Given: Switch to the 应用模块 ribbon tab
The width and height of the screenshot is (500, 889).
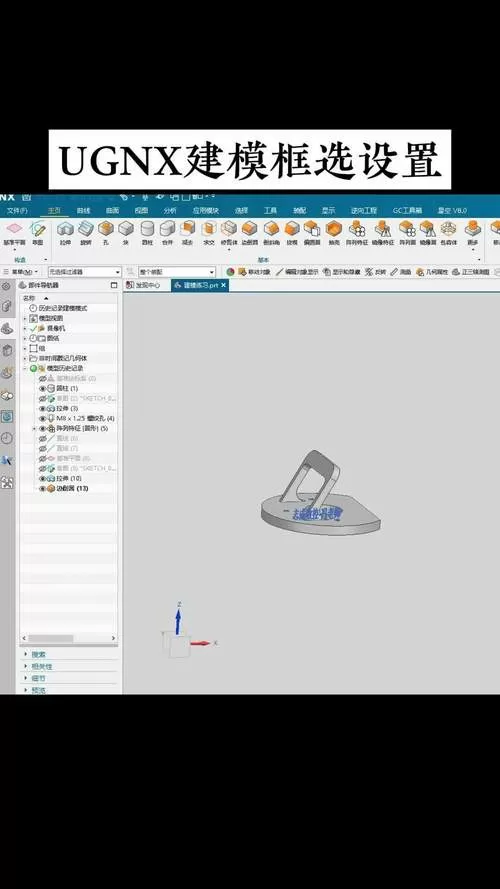Looking at the screenshot, I should pos(205,210).
